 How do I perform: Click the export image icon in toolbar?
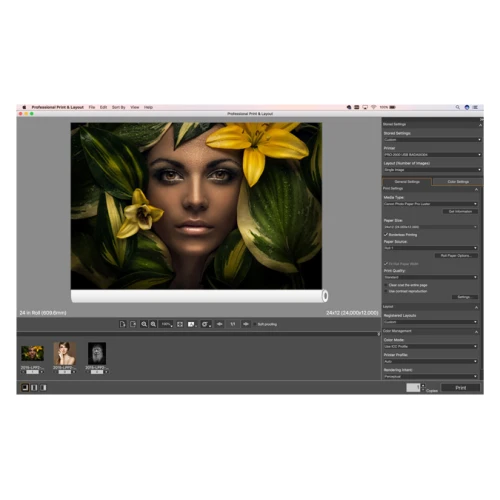(133, 324)
